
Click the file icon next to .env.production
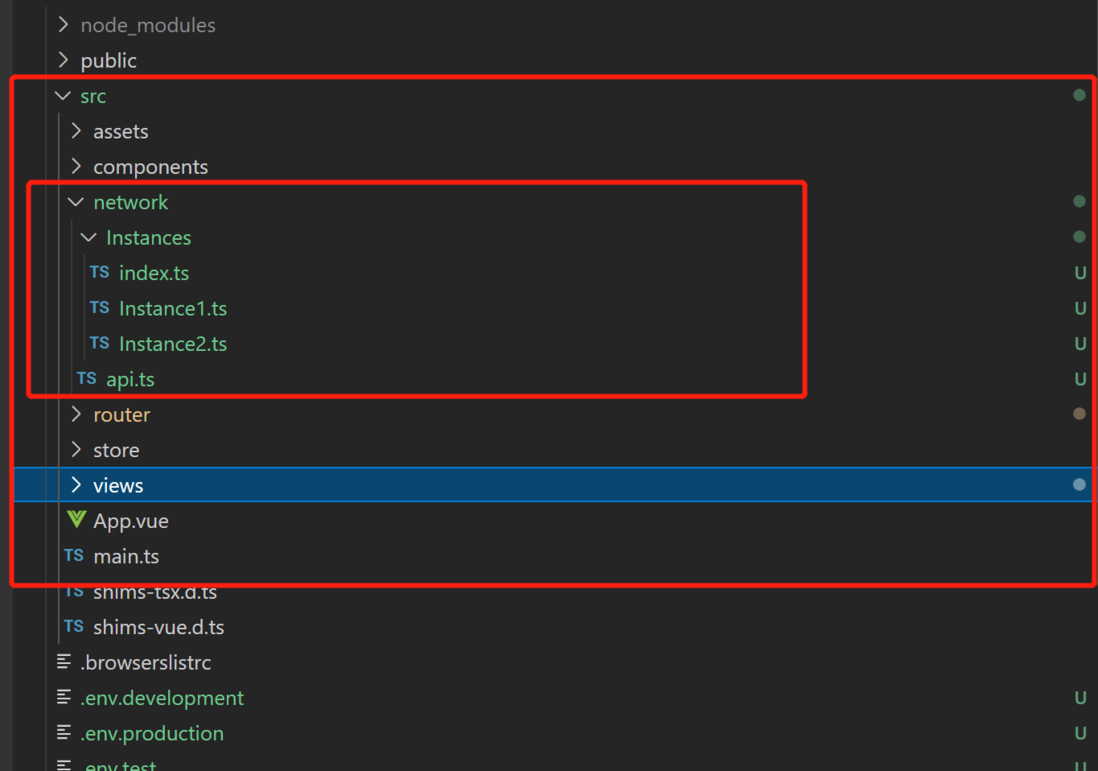[64, 732]
